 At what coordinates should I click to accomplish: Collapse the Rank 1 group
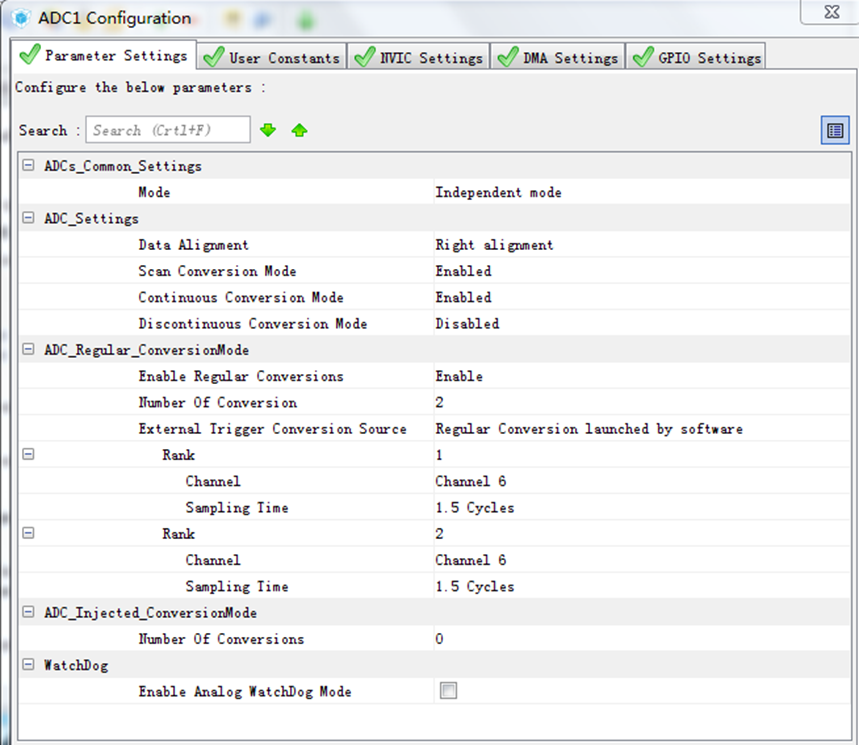28,455
